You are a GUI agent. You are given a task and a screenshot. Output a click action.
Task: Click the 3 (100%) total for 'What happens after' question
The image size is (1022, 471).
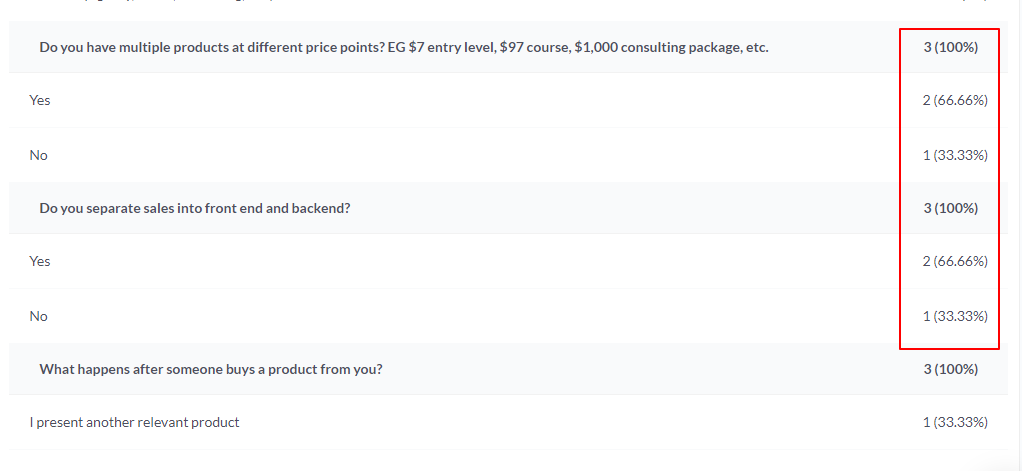pos(950,369)
